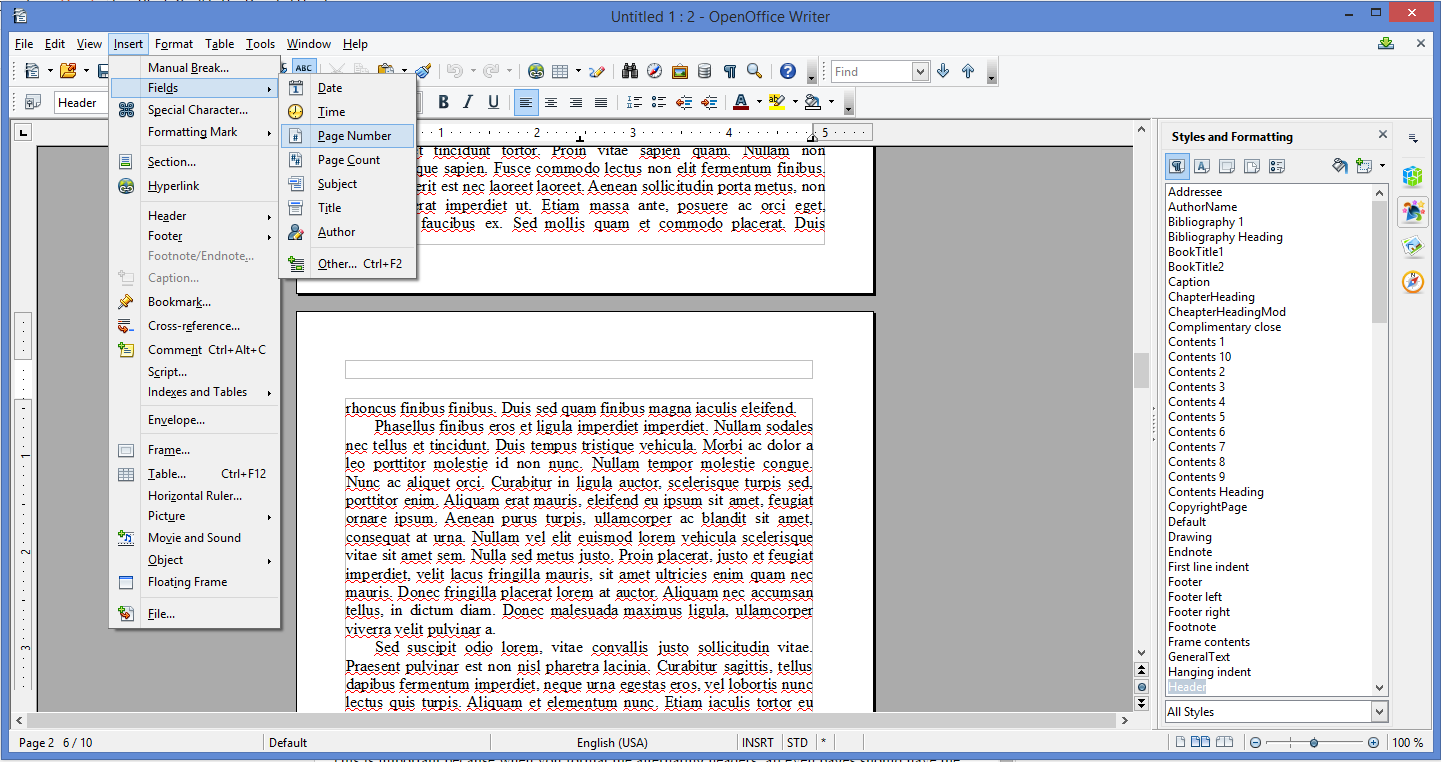Jump to the next page with double-down arrow
1441x762 pixels.
tap(1141, 703)
